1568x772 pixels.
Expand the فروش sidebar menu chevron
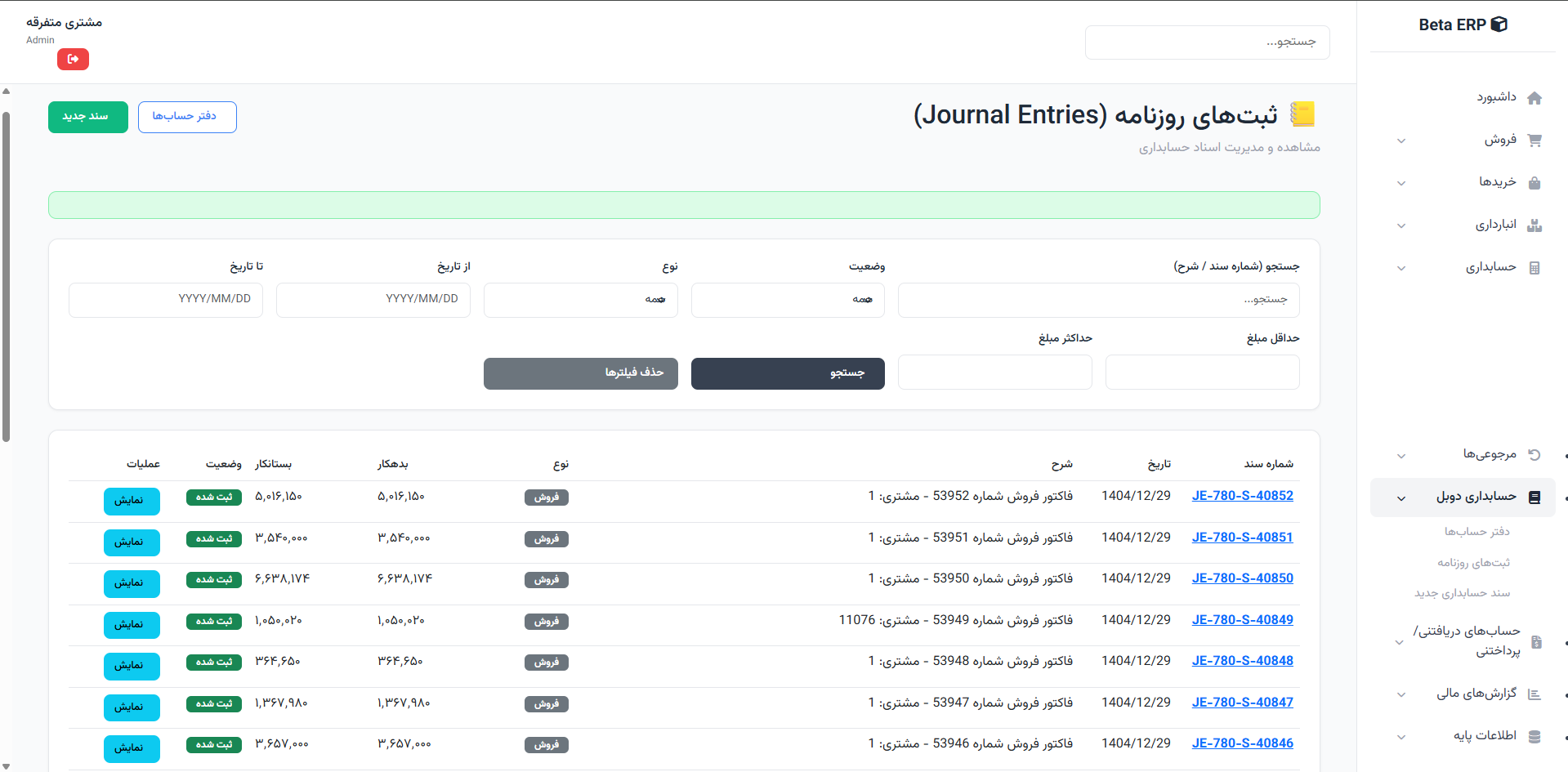point(1401,141)
